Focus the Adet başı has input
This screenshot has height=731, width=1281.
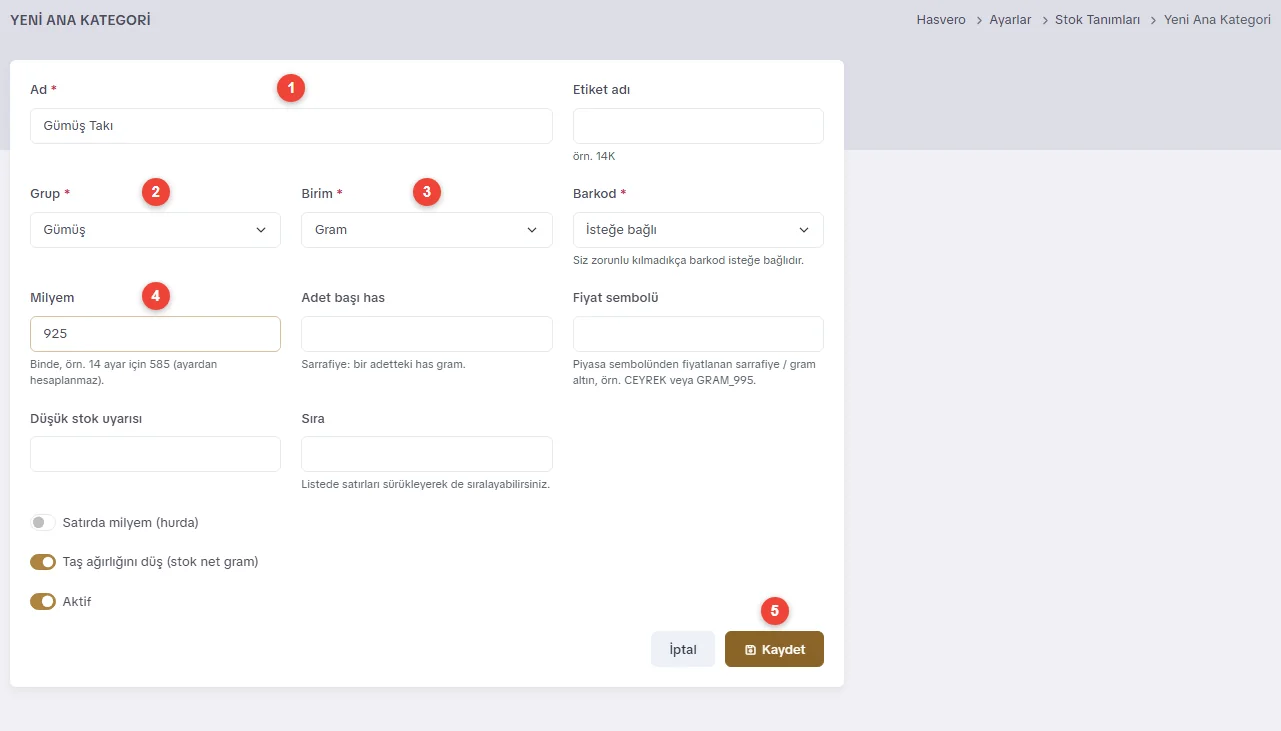click(427, 334)
